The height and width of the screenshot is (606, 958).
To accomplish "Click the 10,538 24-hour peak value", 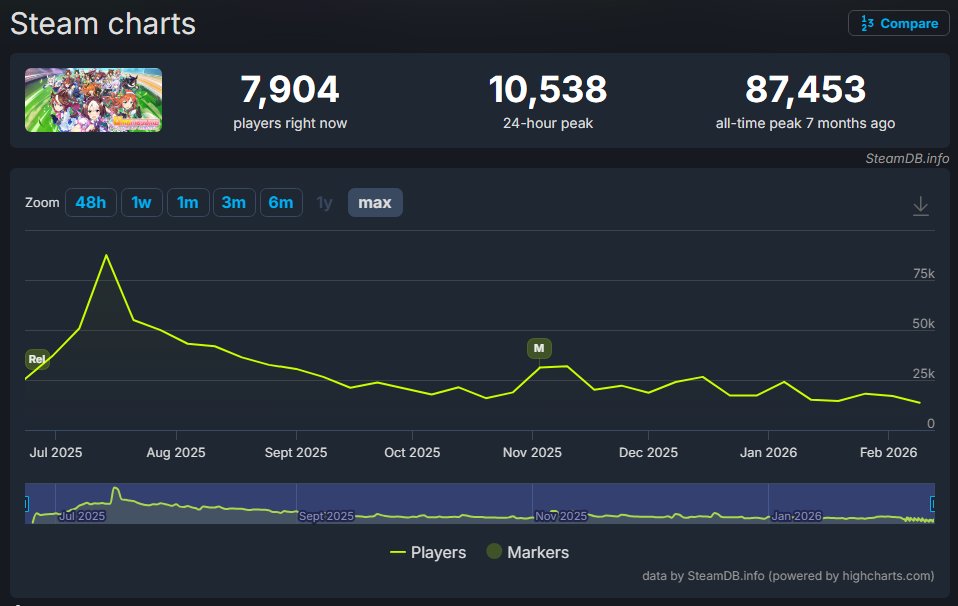I will click(548, 90).
